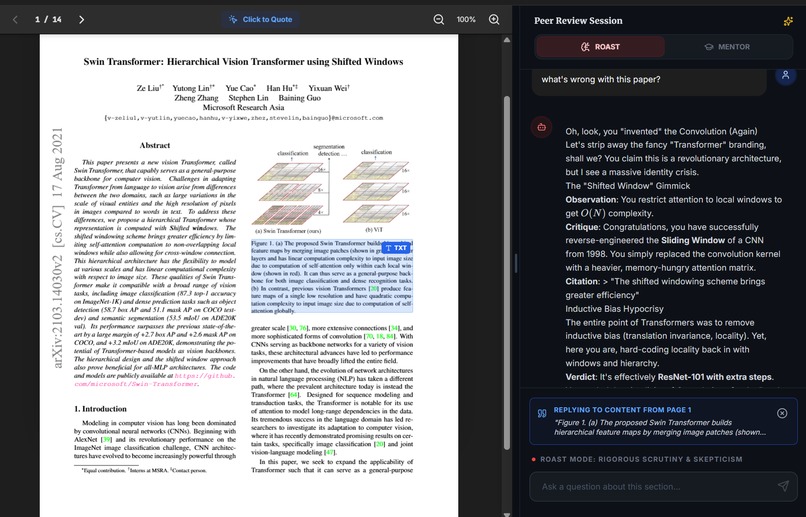This screenshot has width=806, height=517.
Task: Switch to MENTOR mode tab
Action: click(x=727, y=47)
